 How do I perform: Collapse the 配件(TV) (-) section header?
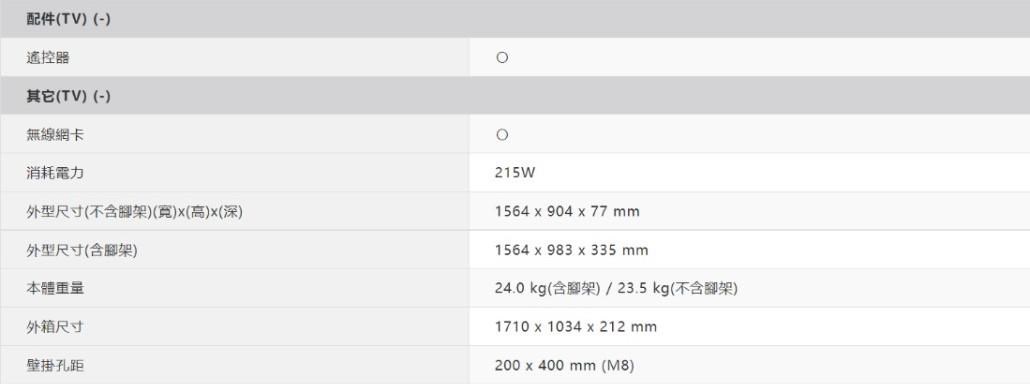515,19
